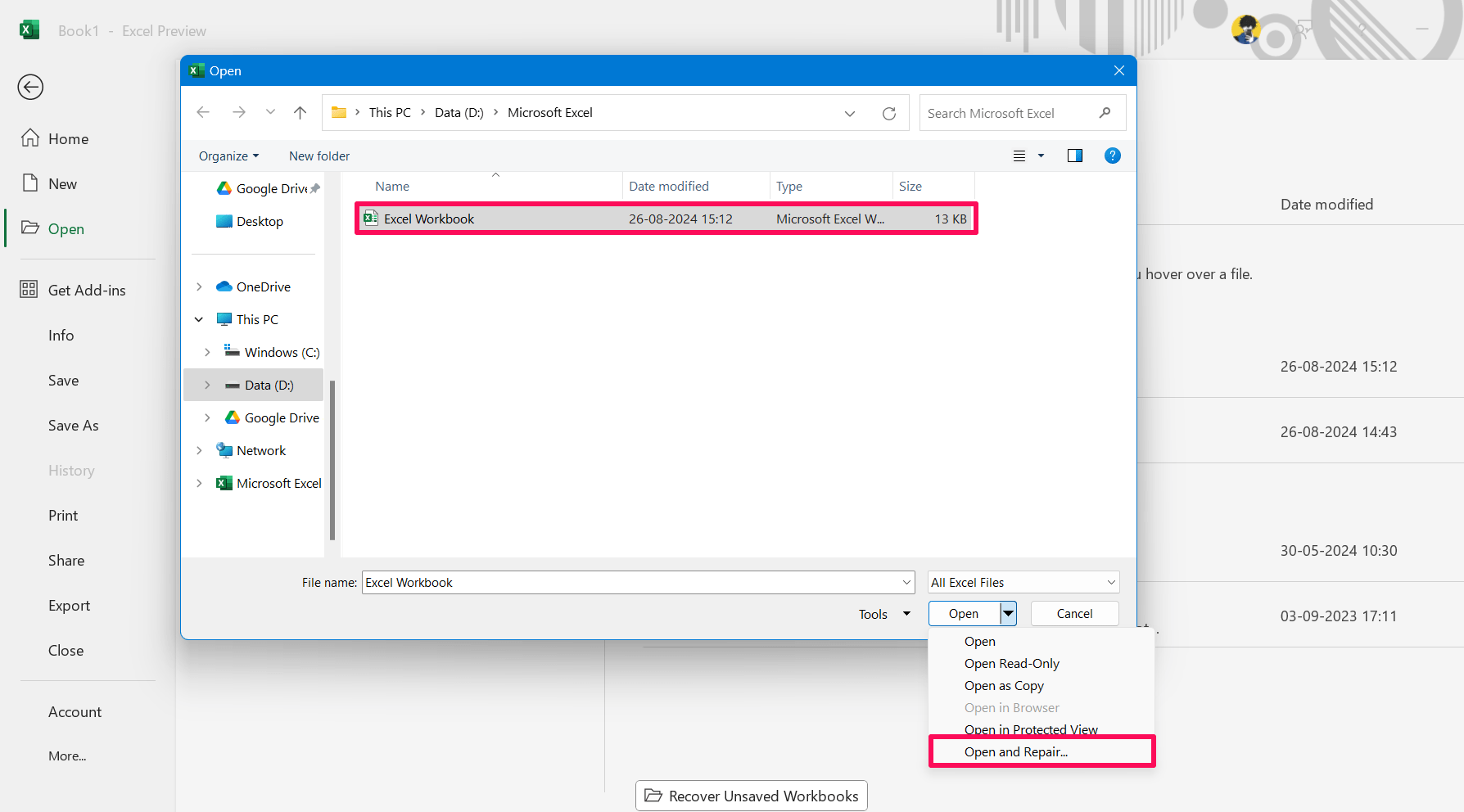Click Recover Unsaved Workbooks button
The width and height of the screenshot is (1464, 812).
(751, 796)
